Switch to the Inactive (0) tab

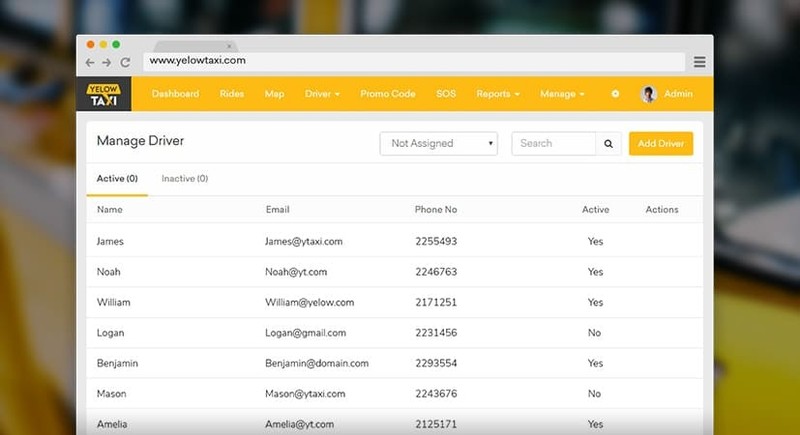tap(184, 179)
